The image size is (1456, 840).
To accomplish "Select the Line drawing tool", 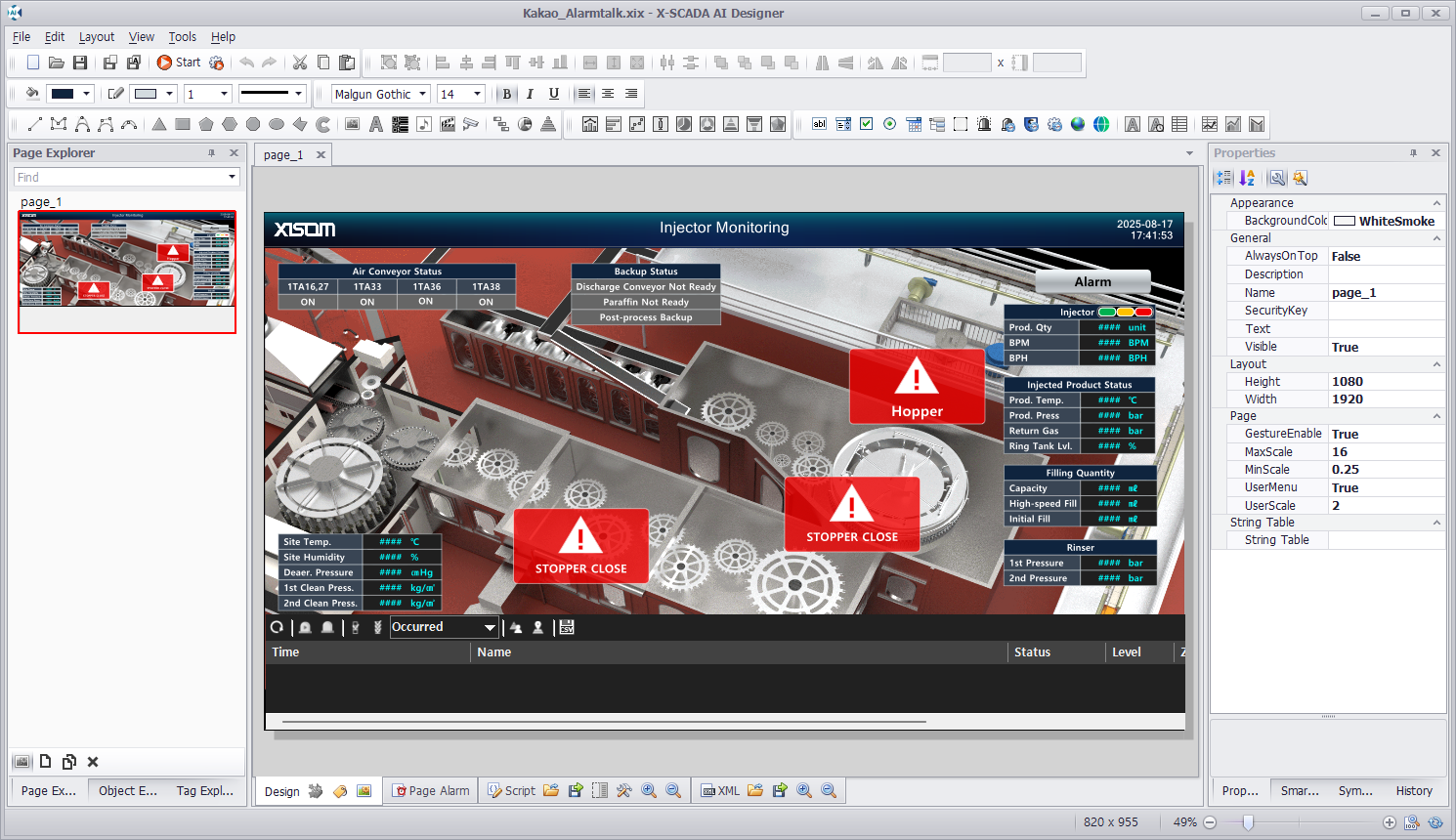I will point(35,124).
